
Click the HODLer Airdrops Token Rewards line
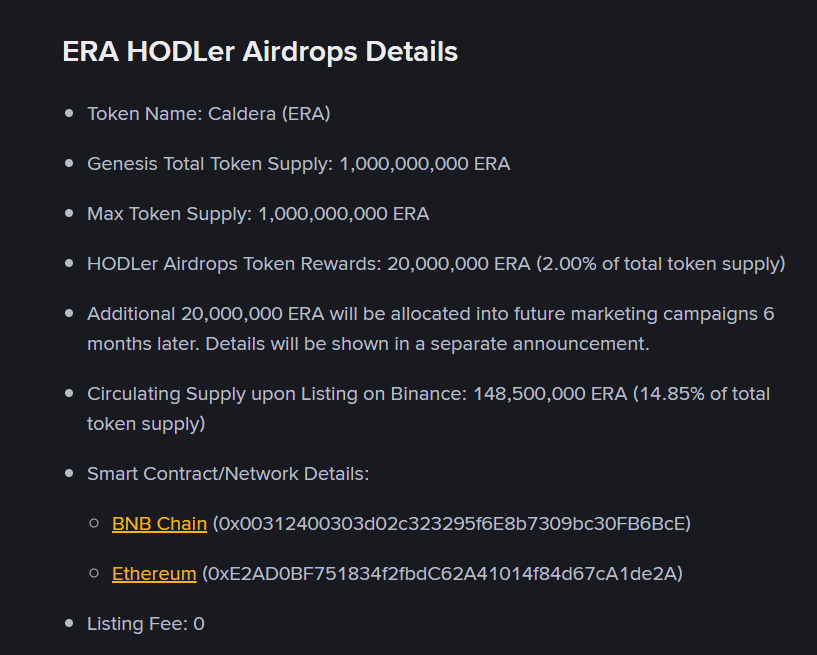pos(436,264)
